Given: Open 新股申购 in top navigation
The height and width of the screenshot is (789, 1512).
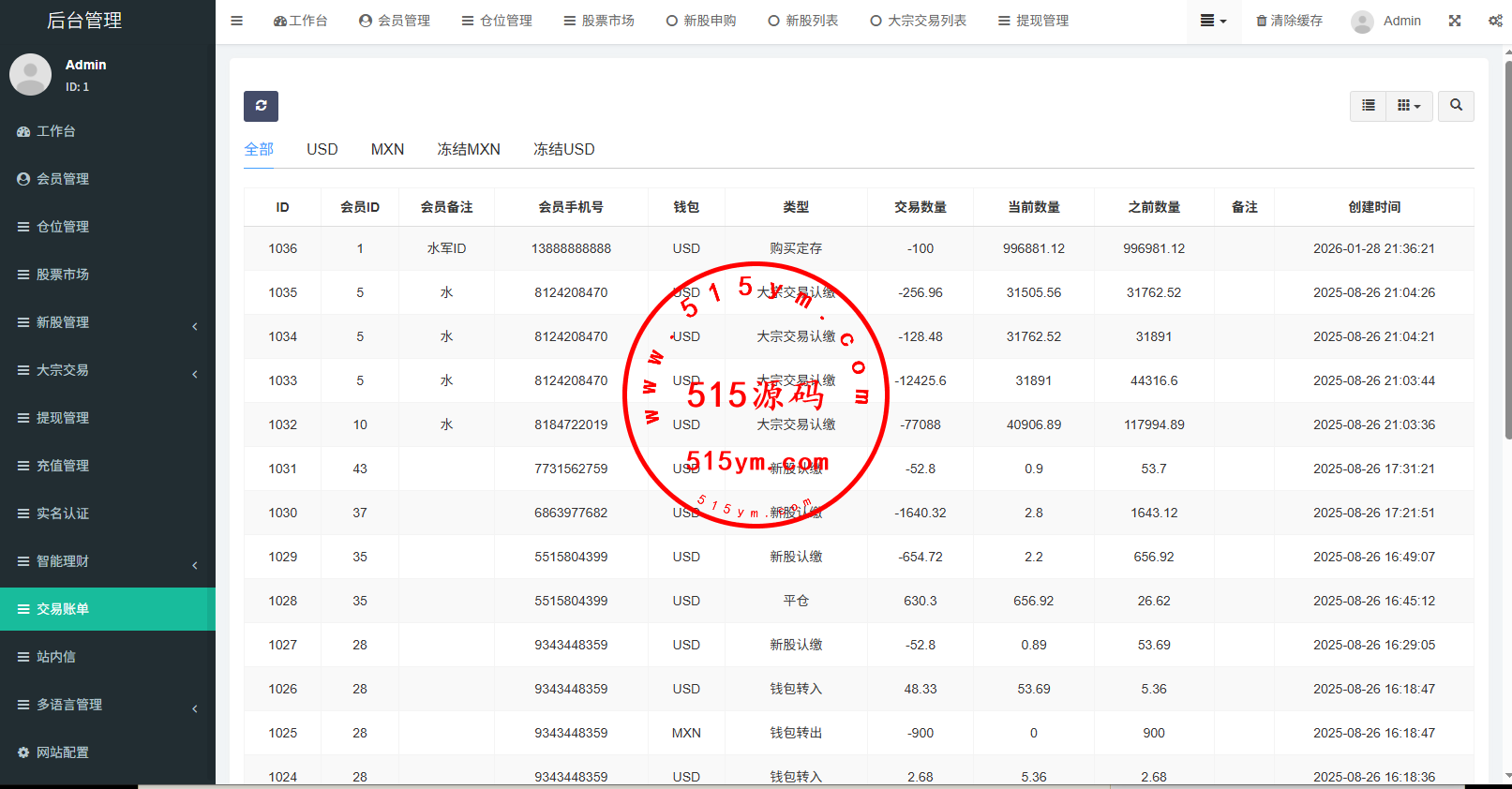Looking at the screenshot, I should [x=701, y=21].
